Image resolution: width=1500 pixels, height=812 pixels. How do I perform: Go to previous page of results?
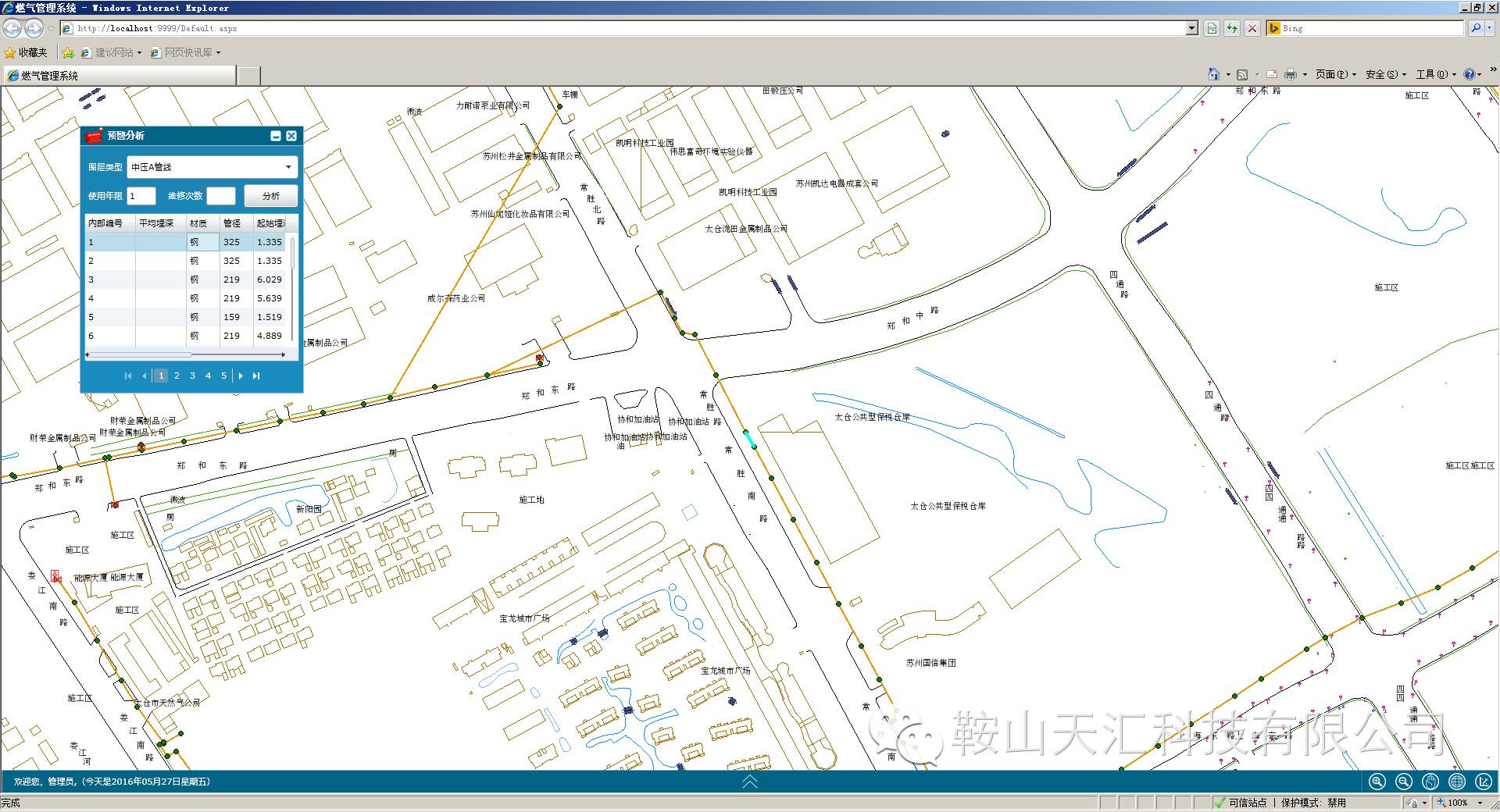[x=145, y=376]
